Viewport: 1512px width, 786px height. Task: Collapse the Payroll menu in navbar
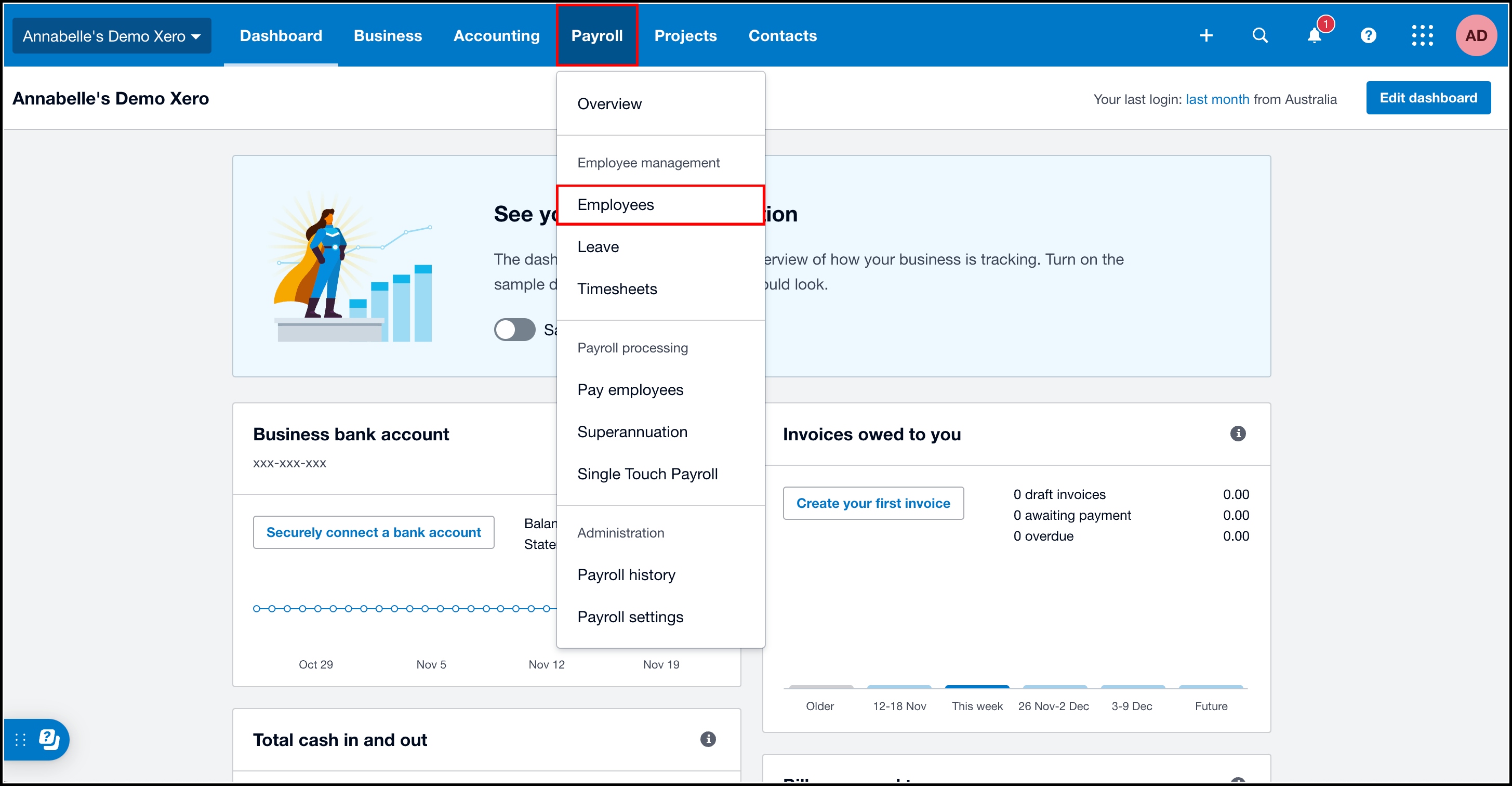click(x=596, y=36)
